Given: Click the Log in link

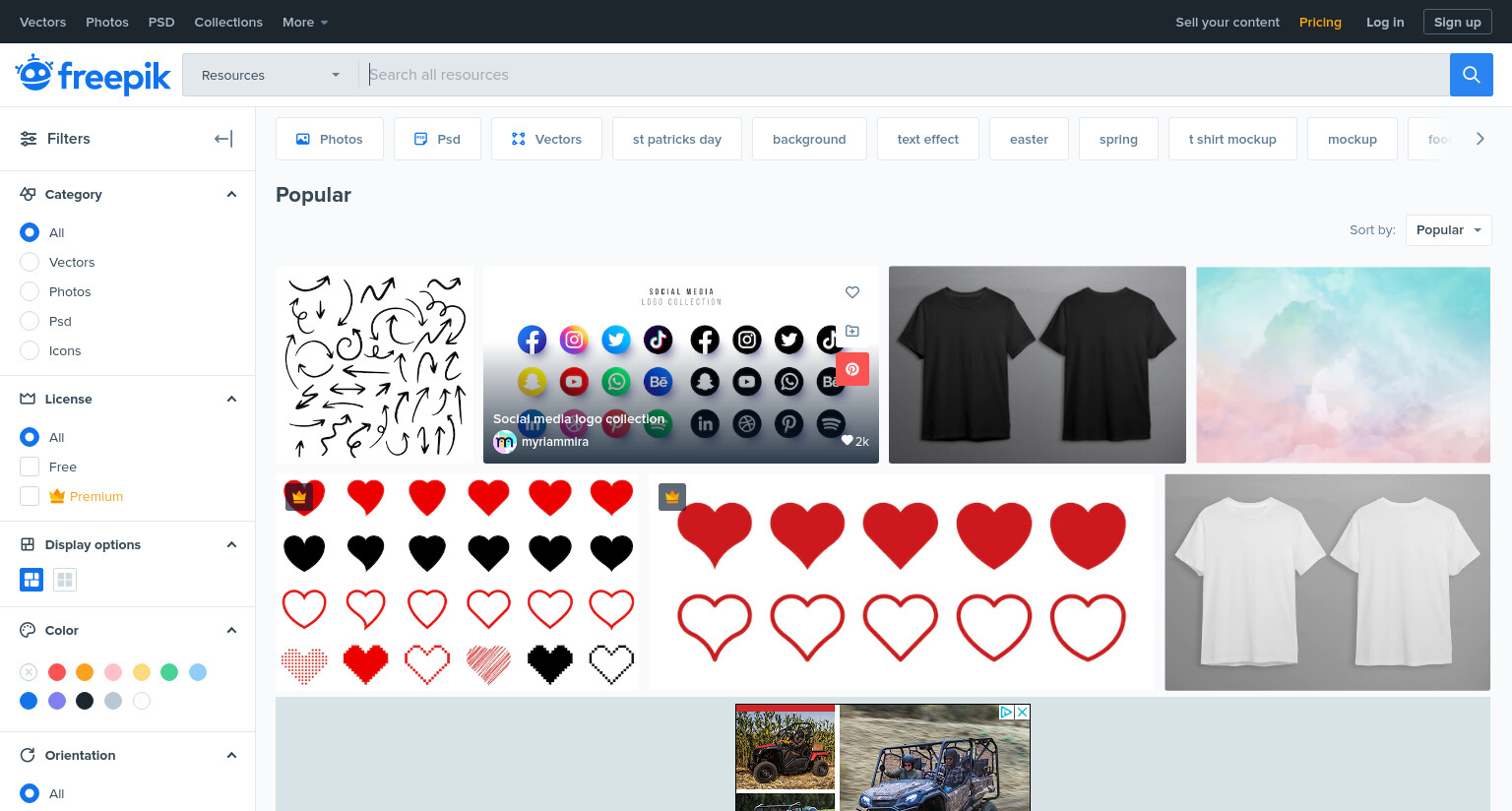Looking at the screenshot, I should (1385, 22).
